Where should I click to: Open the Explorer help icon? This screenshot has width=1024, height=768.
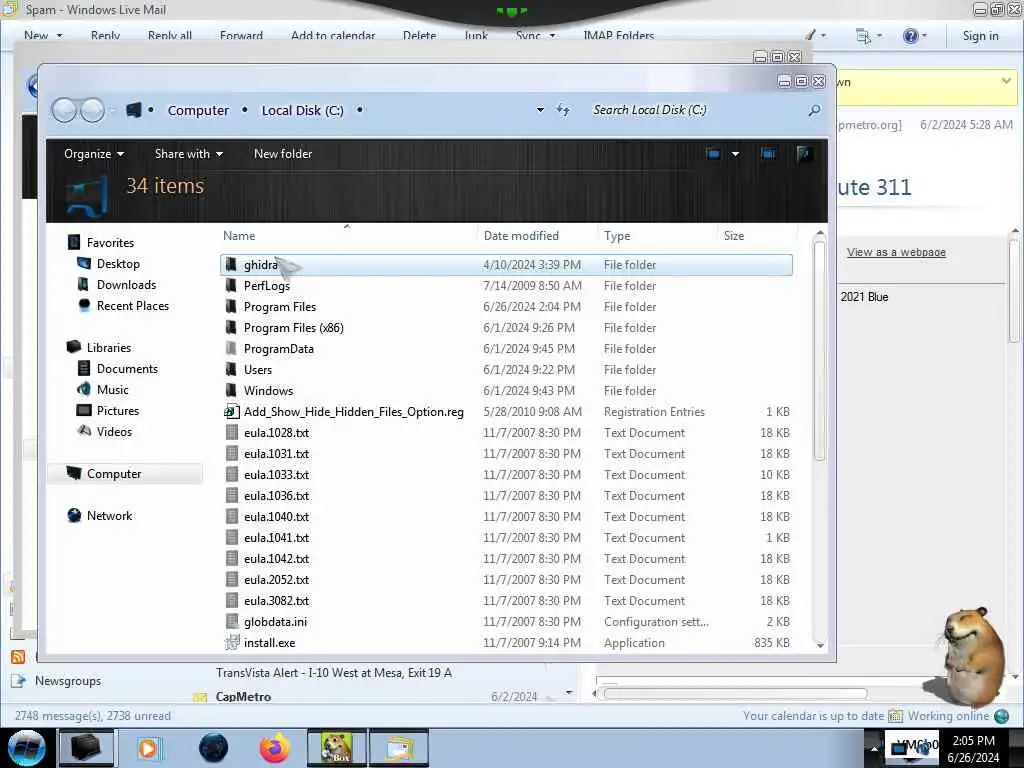point(804,154)
